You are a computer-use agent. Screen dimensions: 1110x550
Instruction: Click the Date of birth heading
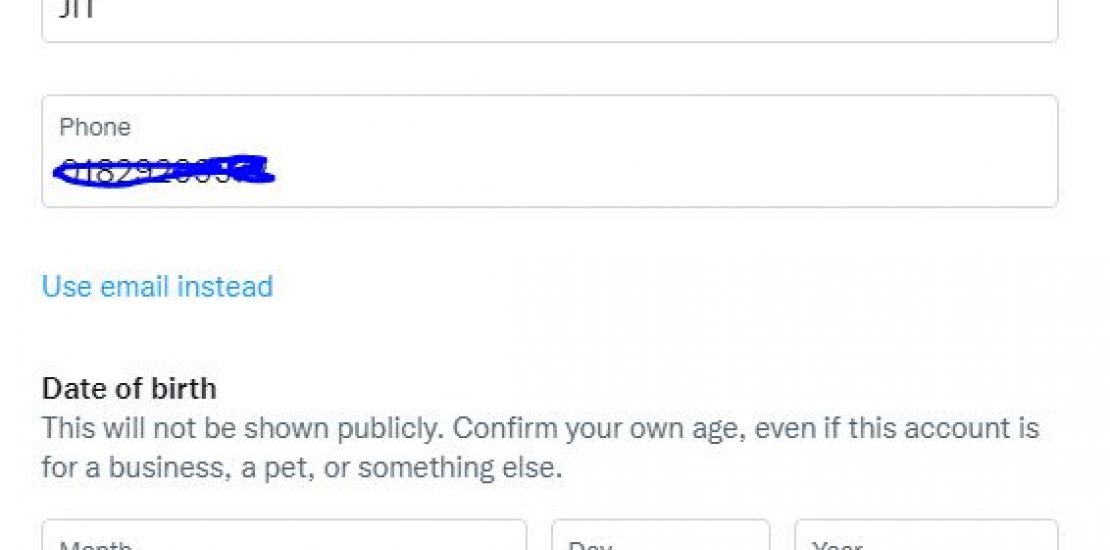point(129,388)
